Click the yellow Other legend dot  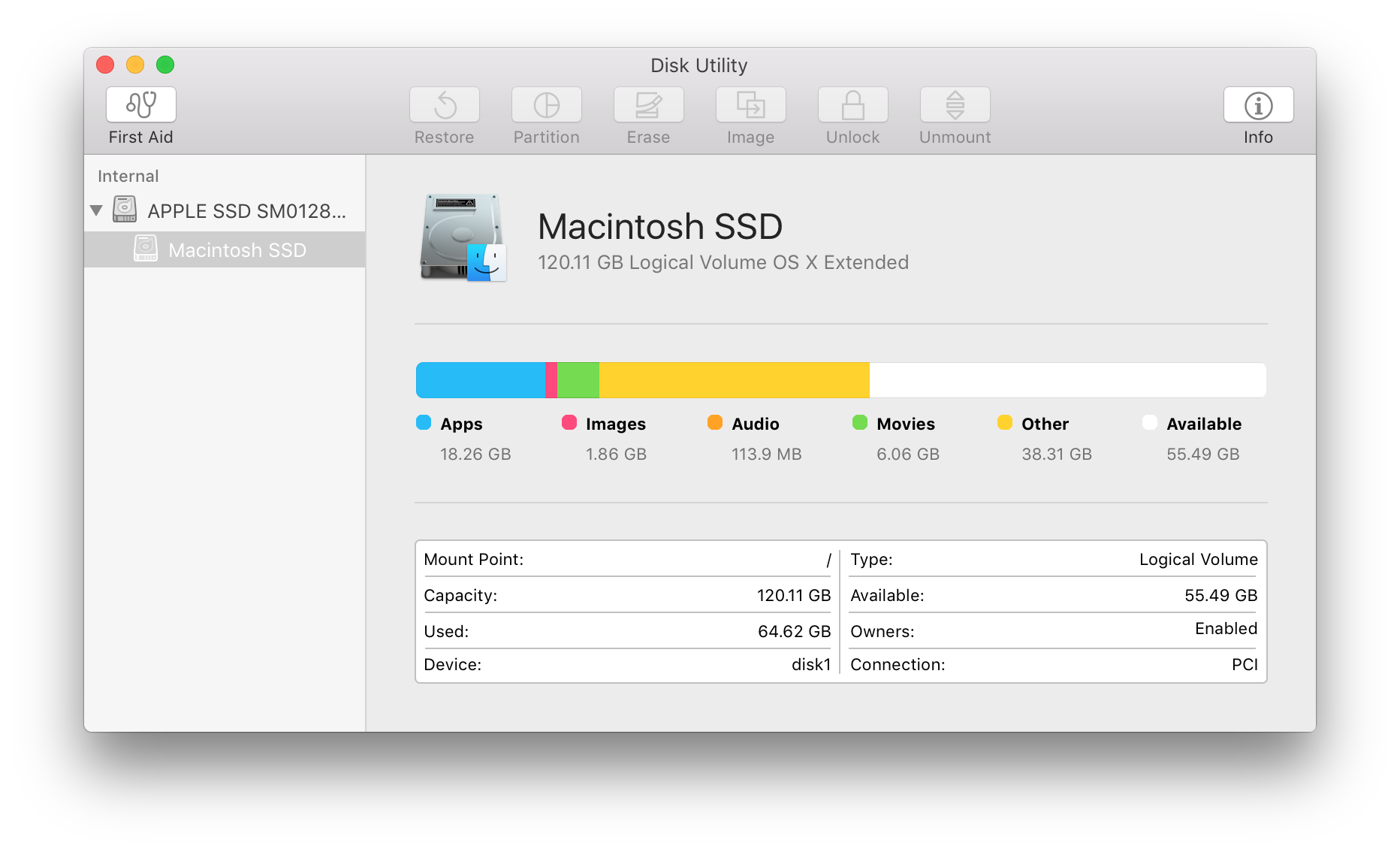[x=1005, y=422]
